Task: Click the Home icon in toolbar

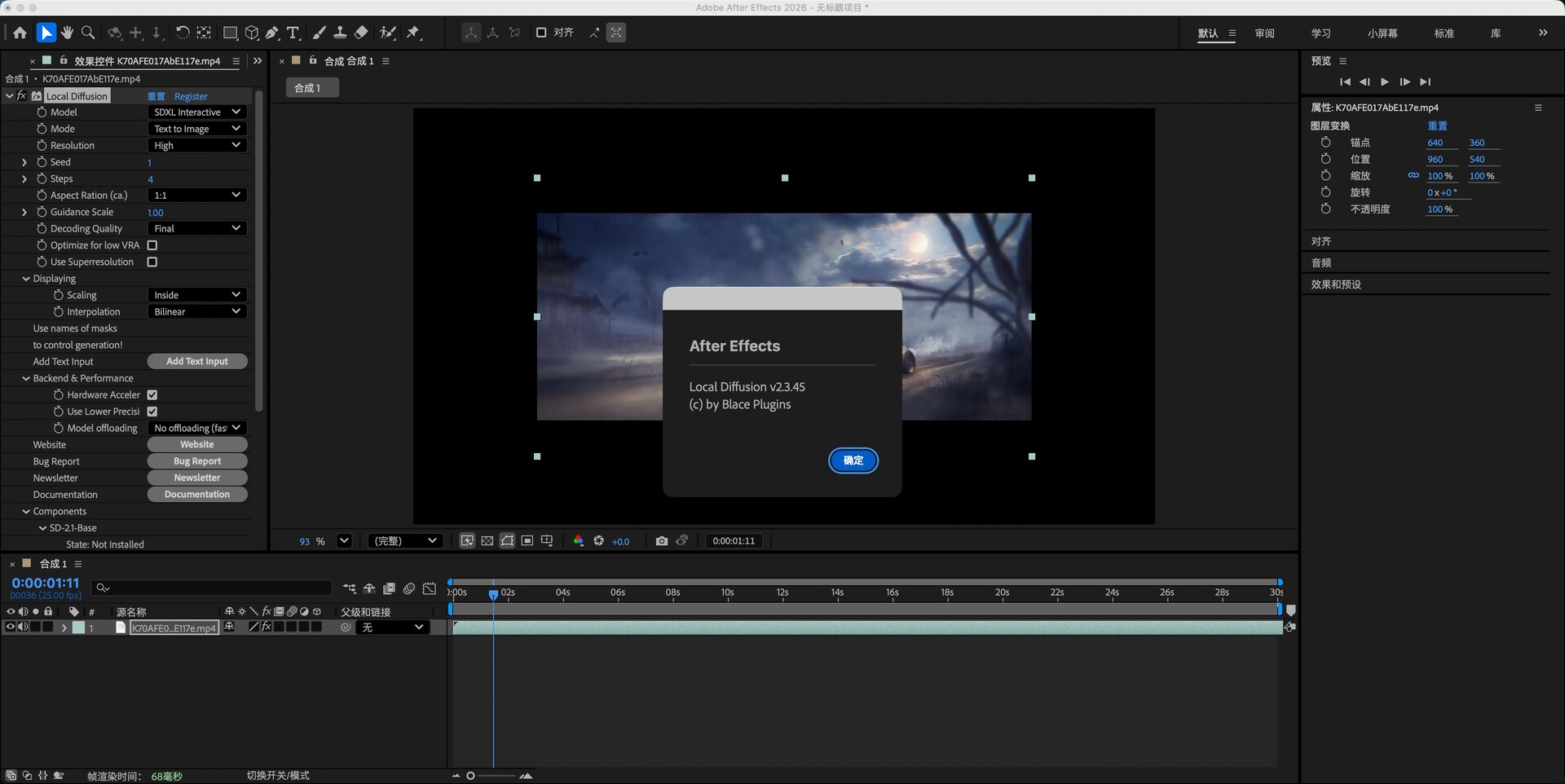Action: pyautogui.click(x=20, y=33)
